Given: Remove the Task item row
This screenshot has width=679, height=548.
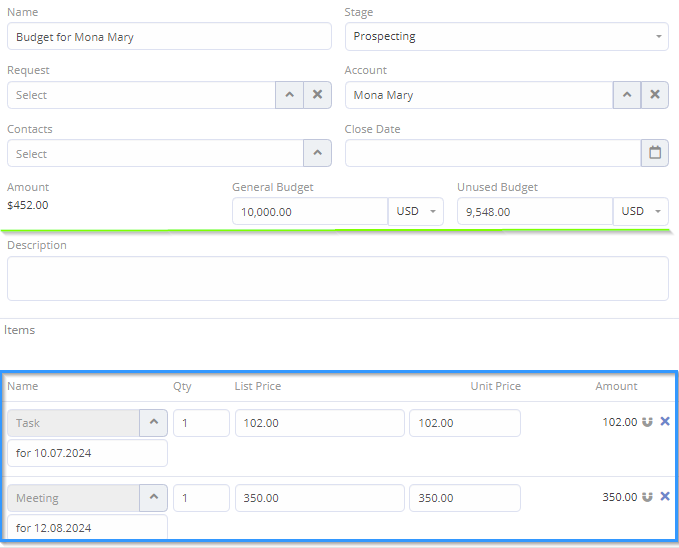Looking at the screenshot, I should click(665, 422).
